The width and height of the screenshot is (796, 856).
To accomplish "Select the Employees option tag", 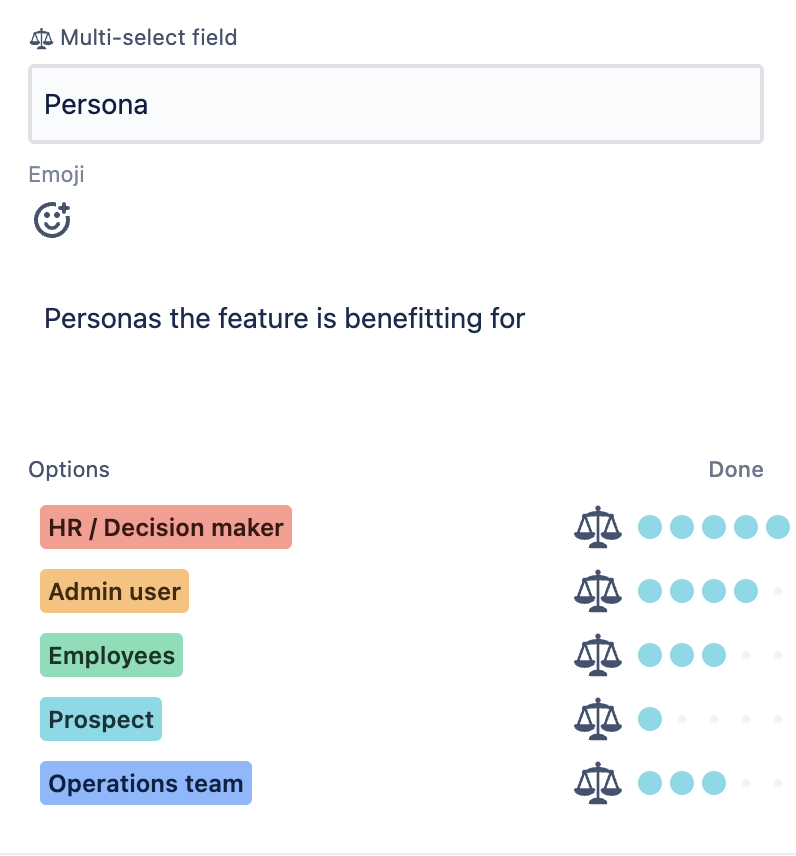I will point(111,655).
